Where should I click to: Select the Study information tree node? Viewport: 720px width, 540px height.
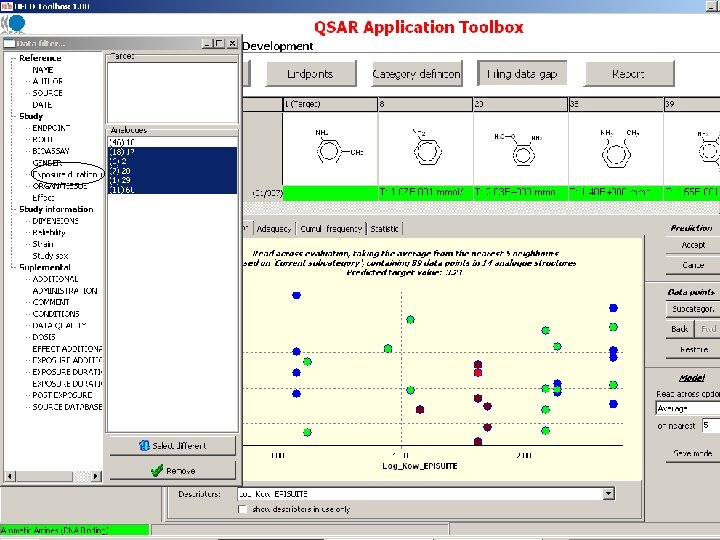click(56, 209)
